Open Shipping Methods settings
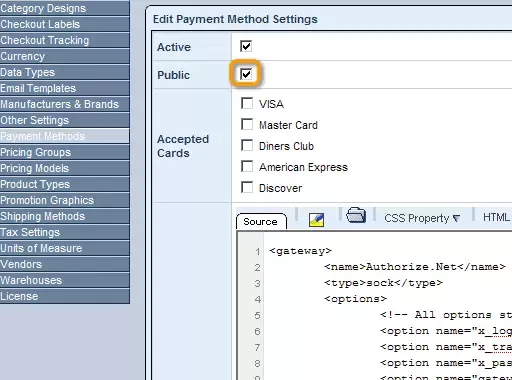 pos(65,216)
